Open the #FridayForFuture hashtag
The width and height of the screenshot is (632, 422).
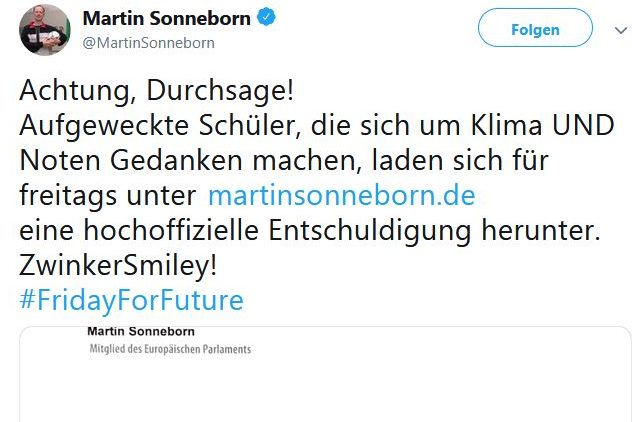(131, 300)
